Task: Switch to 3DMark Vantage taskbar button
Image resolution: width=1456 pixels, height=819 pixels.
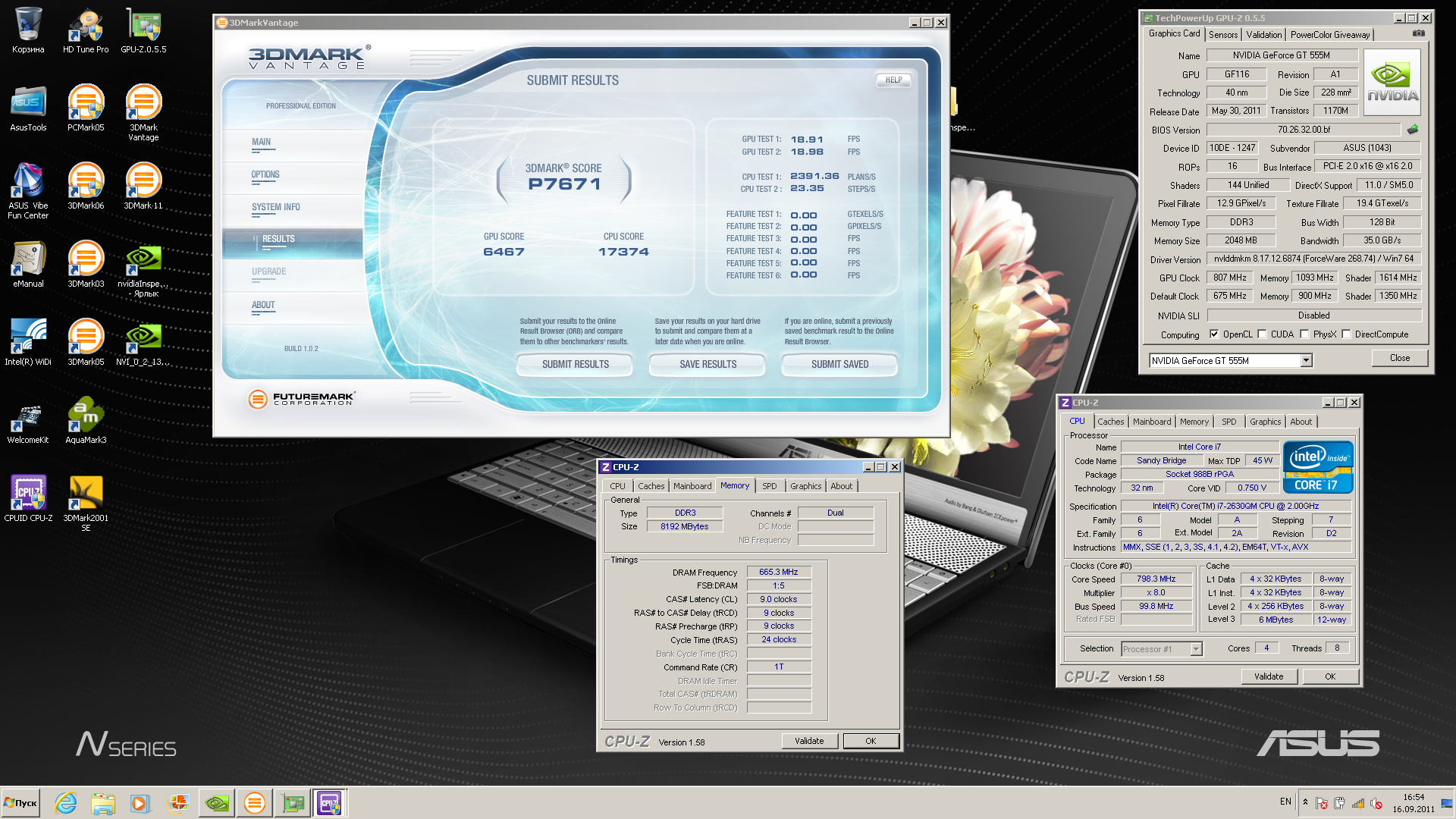Action: tap(255, 802)
